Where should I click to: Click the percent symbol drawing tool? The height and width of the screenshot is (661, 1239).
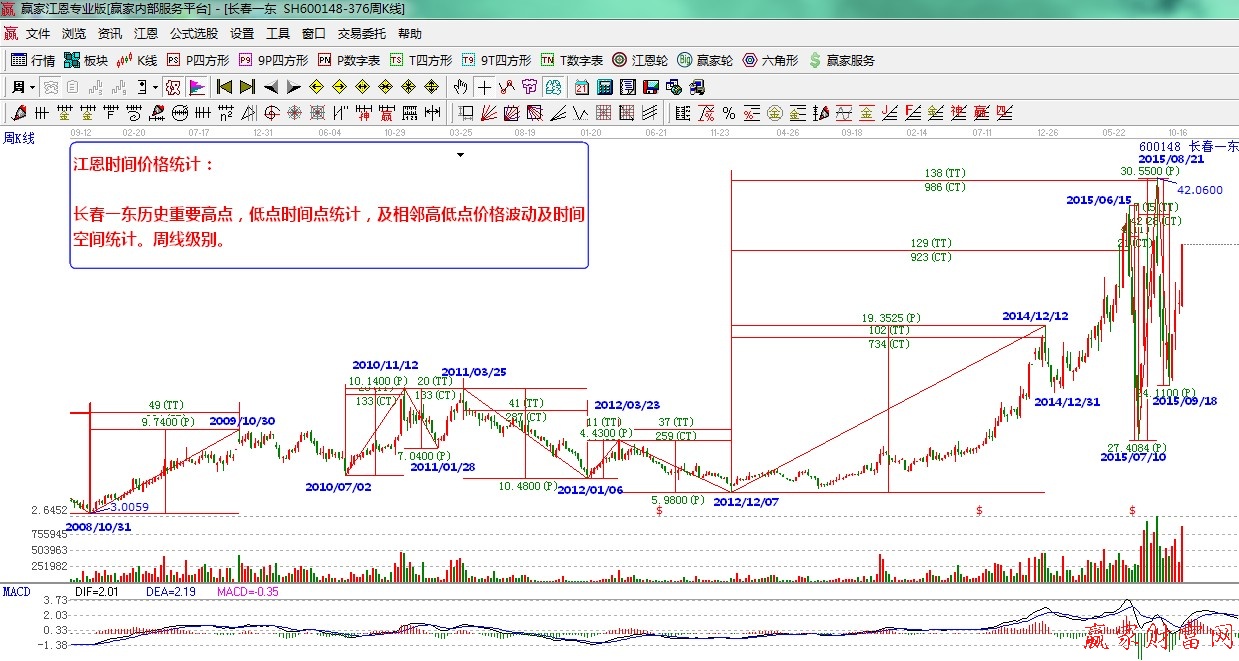(729, 112)
